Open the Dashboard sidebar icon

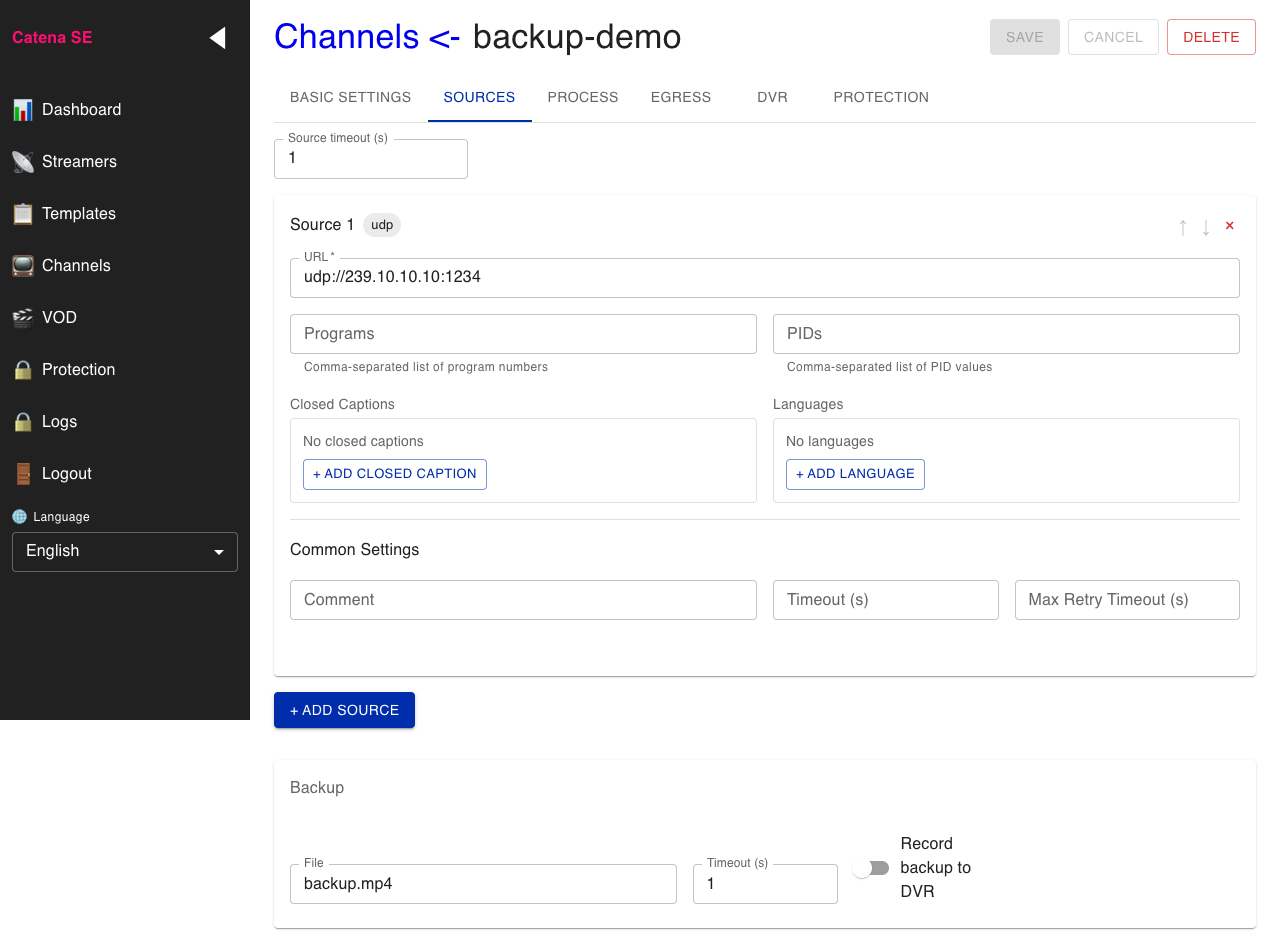23,109
